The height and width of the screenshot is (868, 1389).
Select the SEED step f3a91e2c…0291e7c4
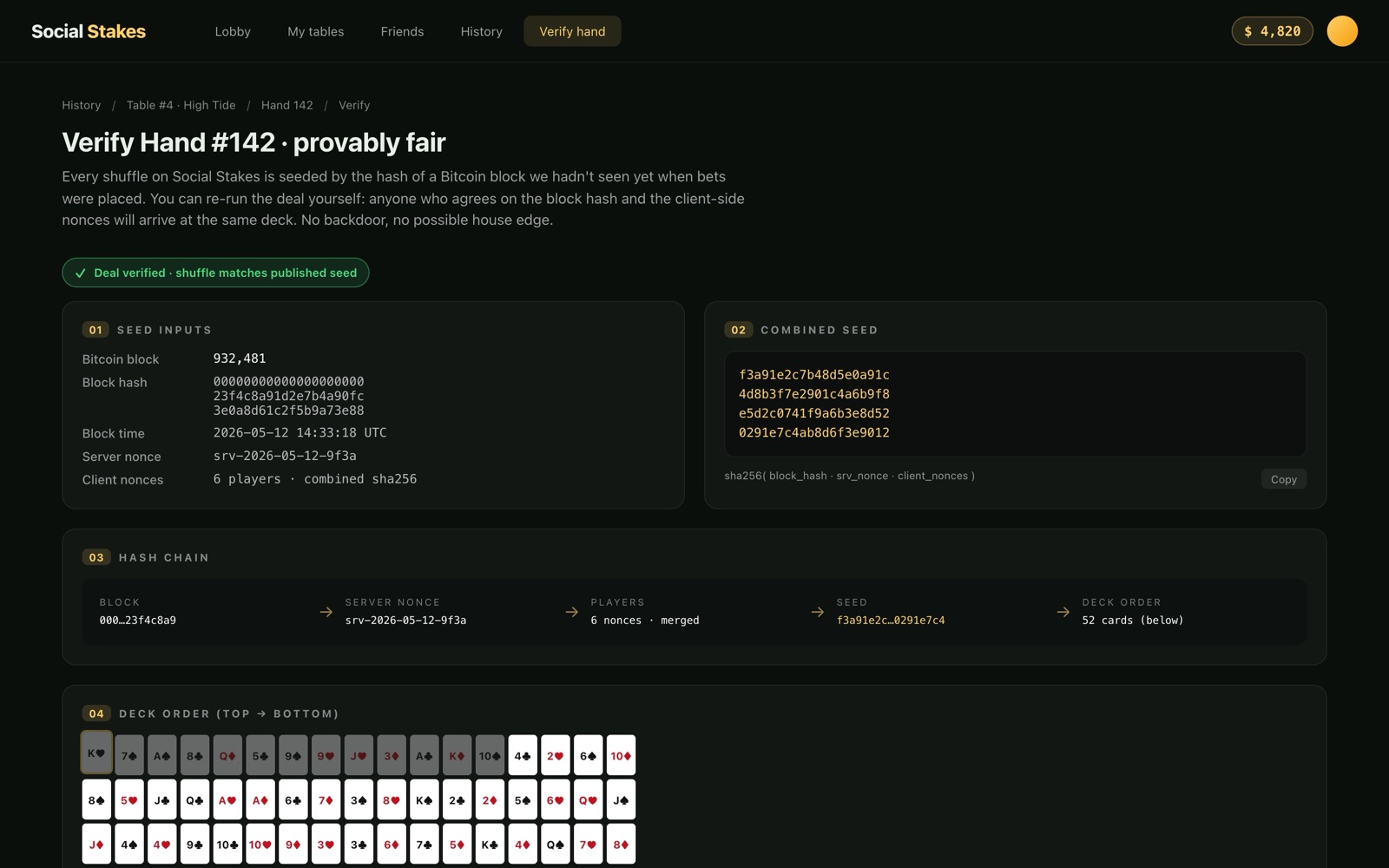coord(891,611)
